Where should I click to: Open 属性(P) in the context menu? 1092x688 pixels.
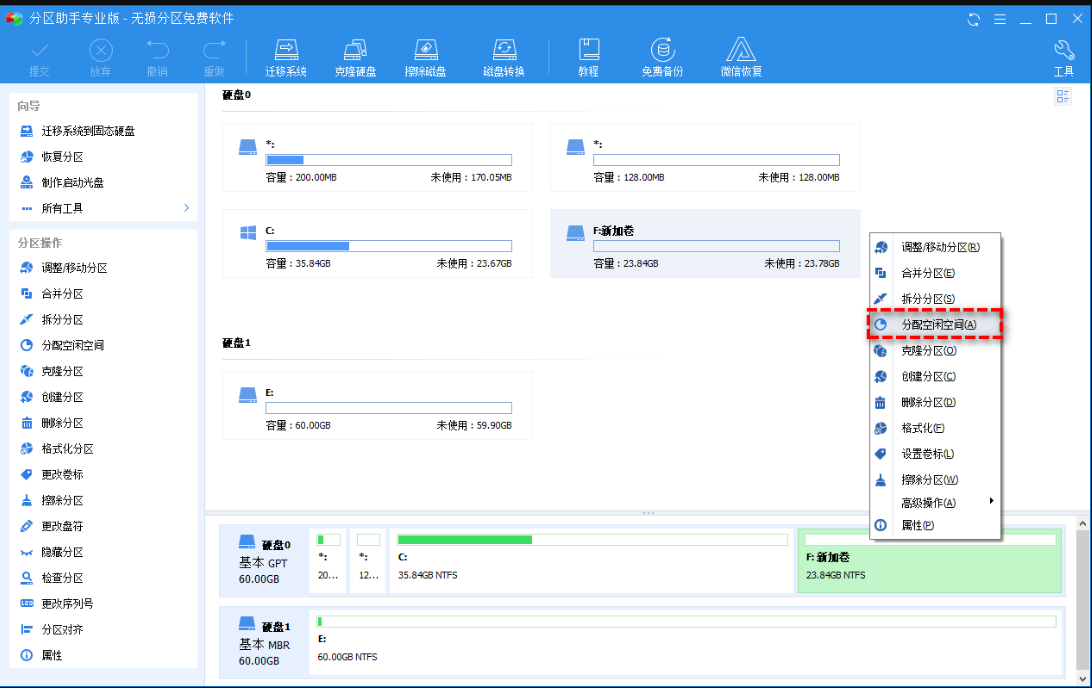tap(935, 525)
